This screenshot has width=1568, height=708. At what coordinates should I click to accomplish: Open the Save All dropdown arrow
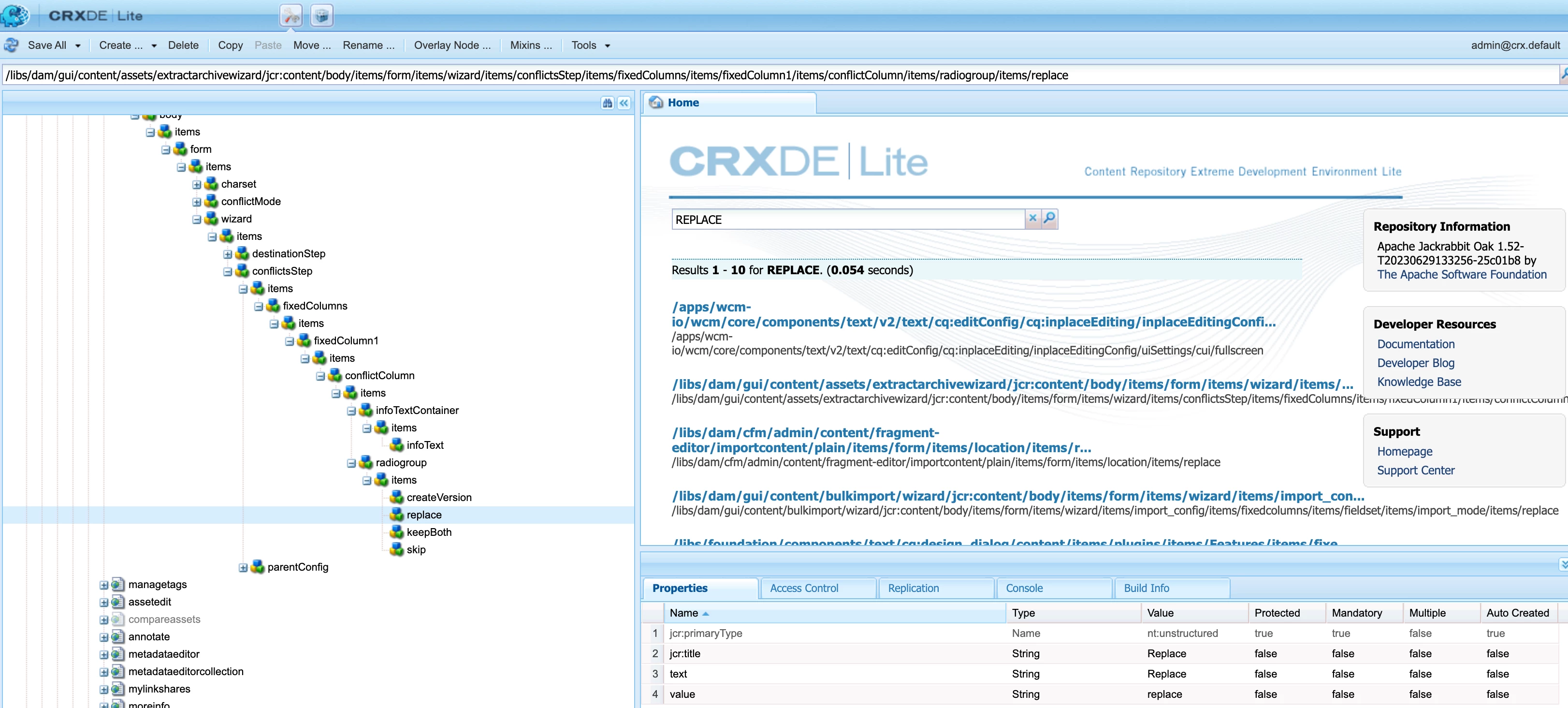[x=77, y=45]
